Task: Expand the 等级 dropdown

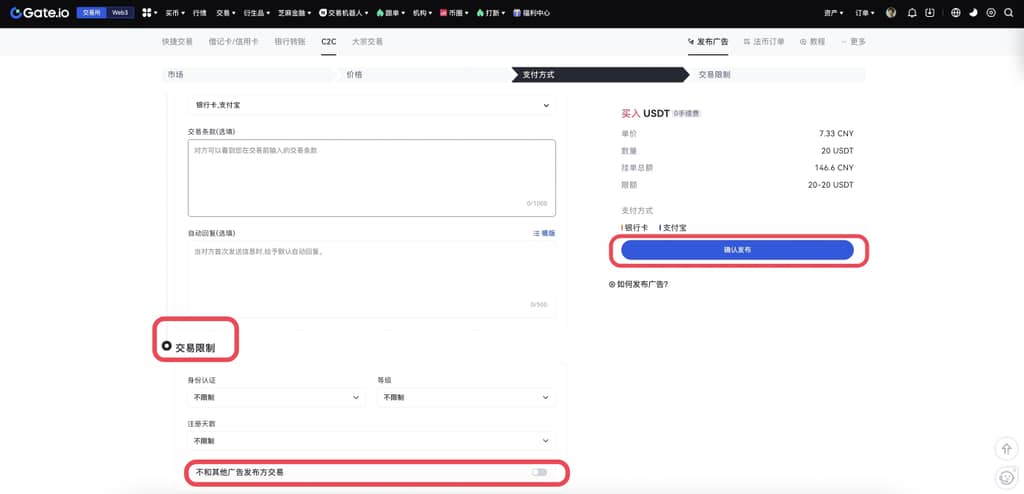Action: 466,397
